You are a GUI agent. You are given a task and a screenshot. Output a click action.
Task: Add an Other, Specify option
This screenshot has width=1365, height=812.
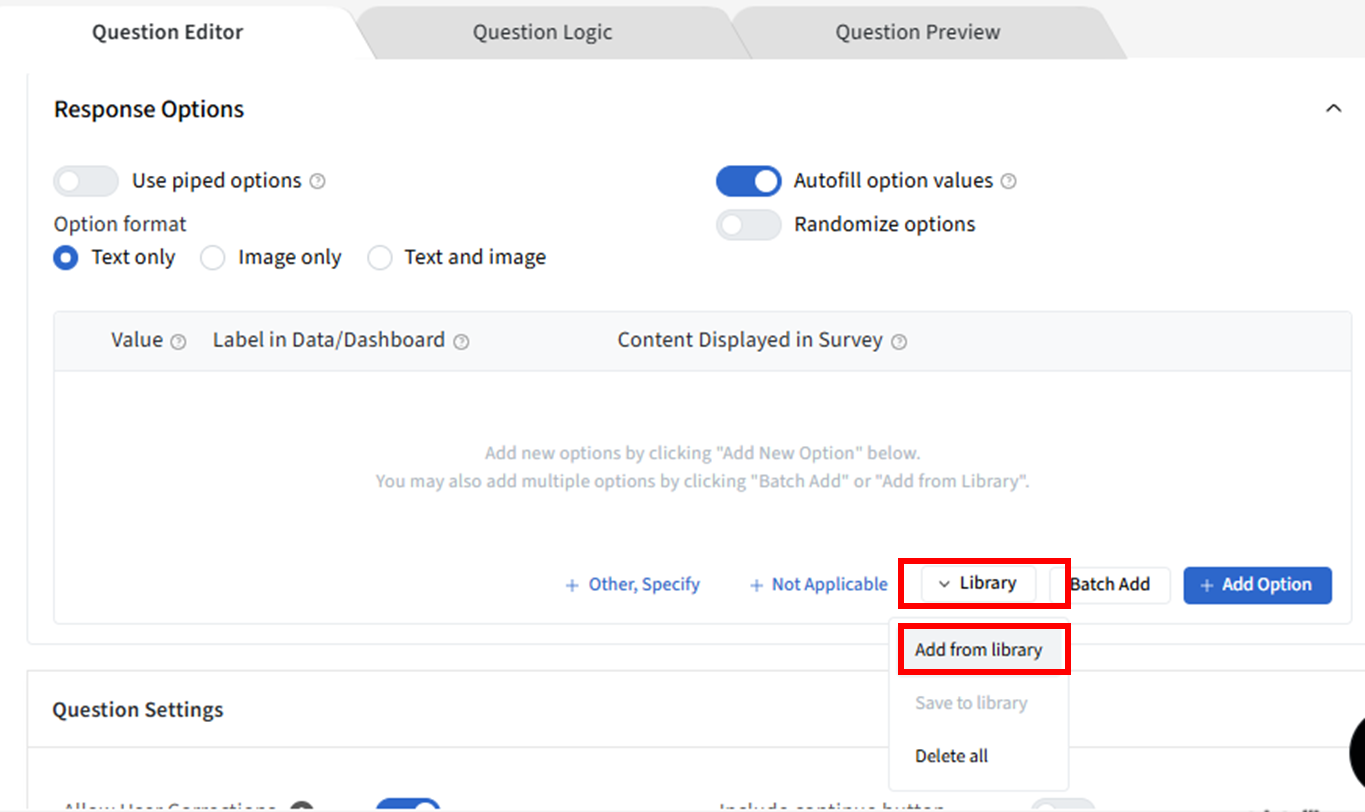633,585
